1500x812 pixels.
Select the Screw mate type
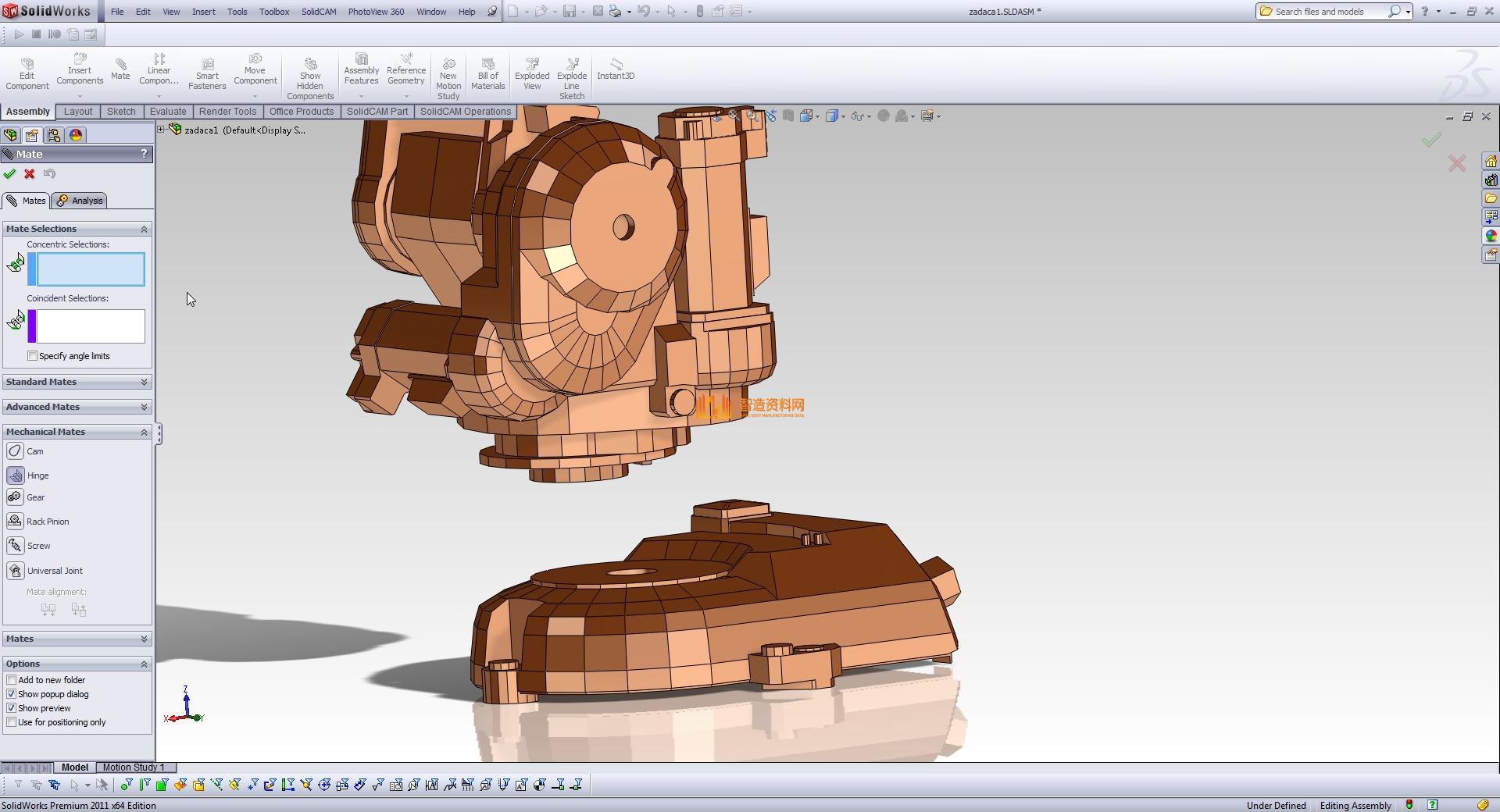16,546
